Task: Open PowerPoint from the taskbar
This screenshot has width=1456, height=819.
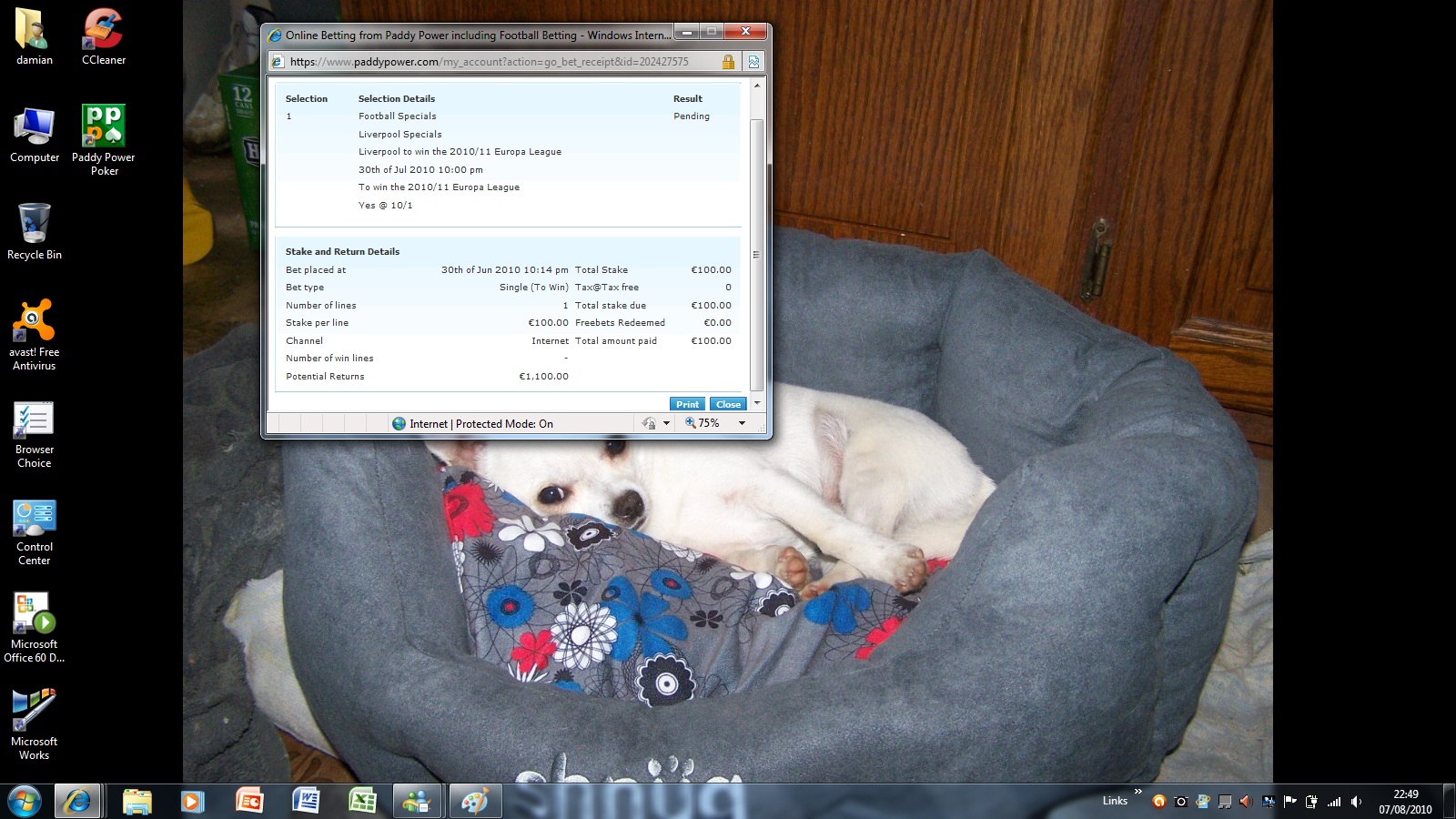Action: 248,801
